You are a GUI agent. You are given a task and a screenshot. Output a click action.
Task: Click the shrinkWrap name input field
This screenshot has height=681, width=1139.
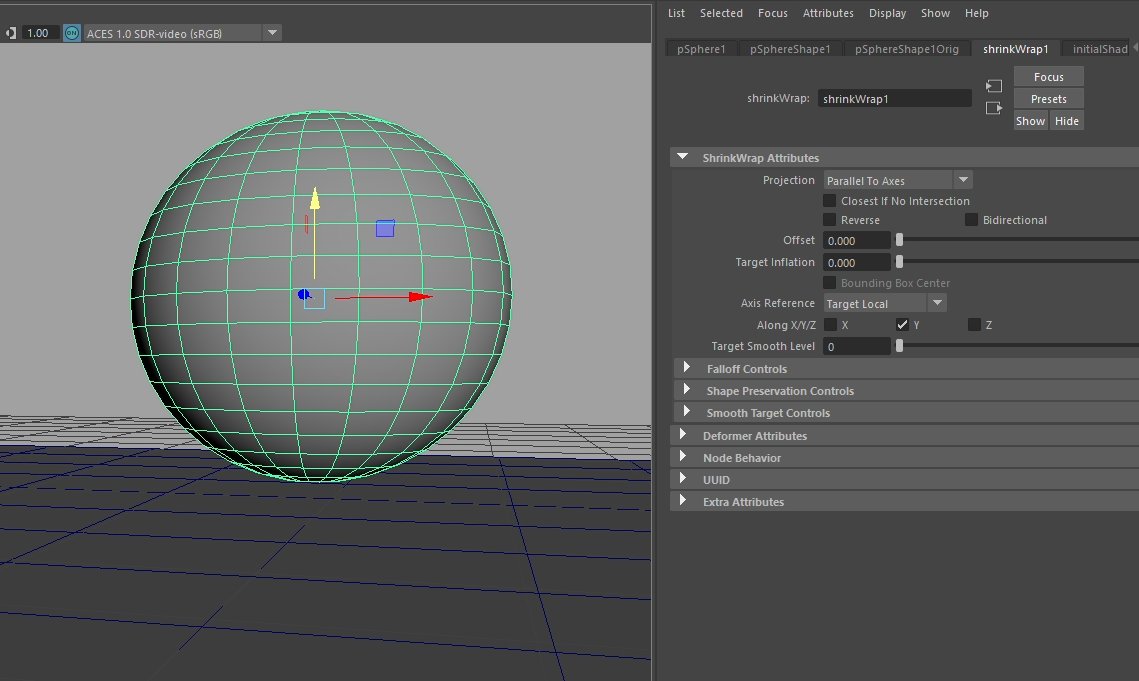tap(894, 99)
